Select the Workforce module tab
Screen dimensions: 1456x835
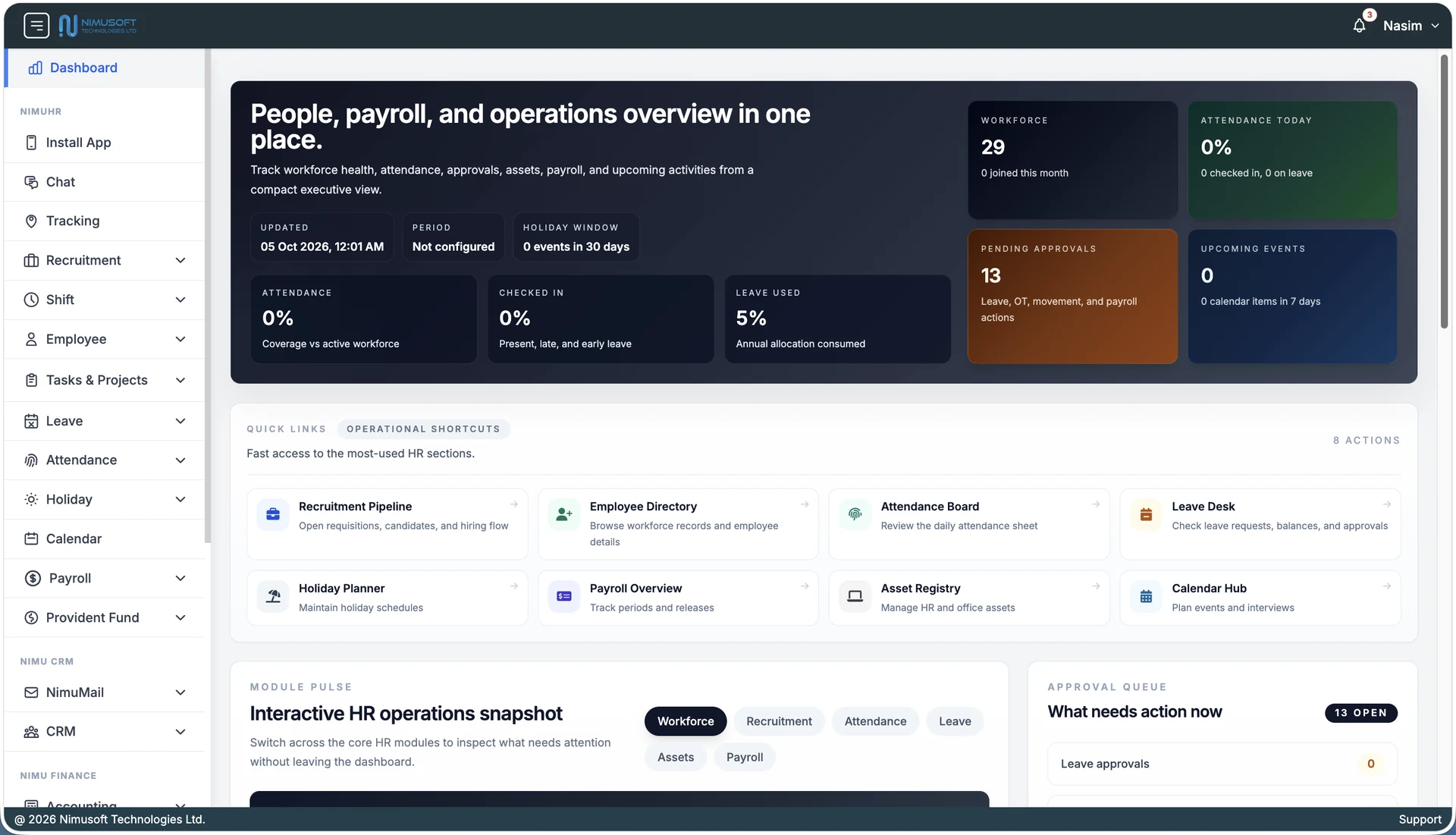[x=686, y=721]
